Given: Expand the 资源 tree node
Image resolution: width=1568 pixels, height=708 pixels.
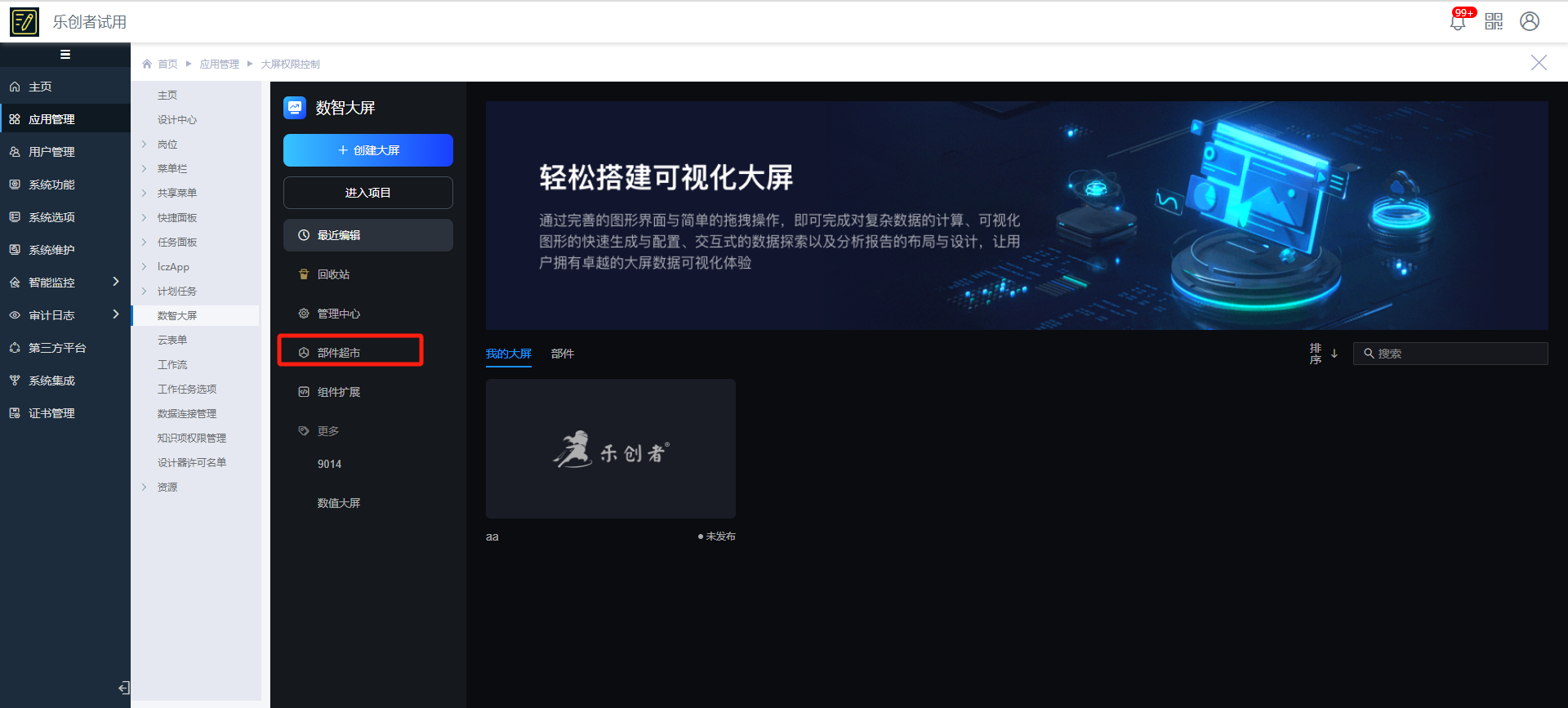Looking at the screenshot, I should coord(145,488).
